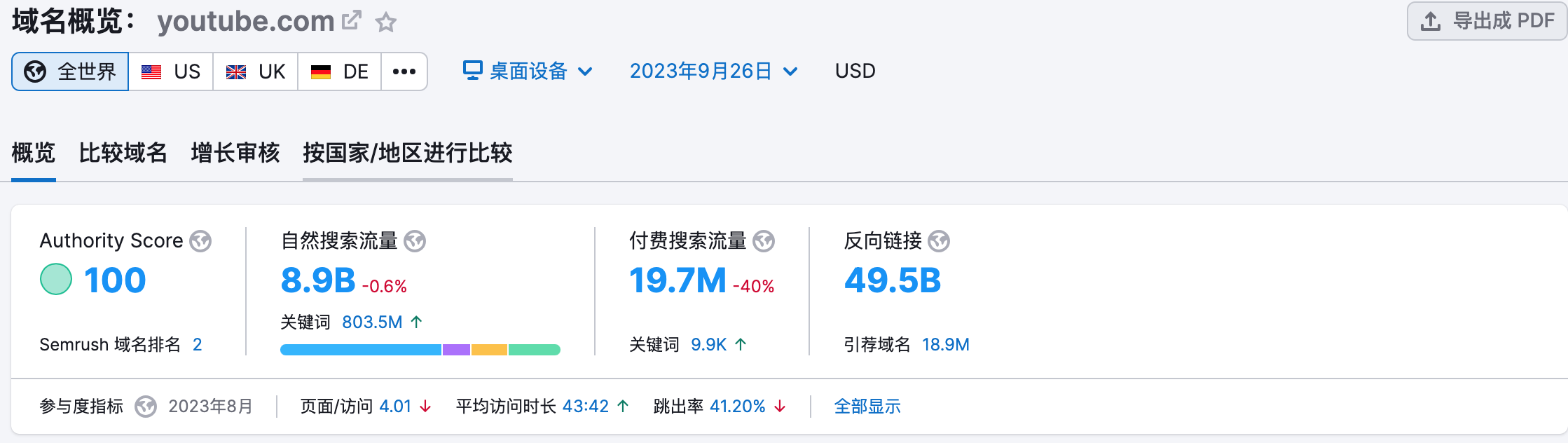
Task: Open paid traffic 19.7M value
Action: tap(678, 280)
